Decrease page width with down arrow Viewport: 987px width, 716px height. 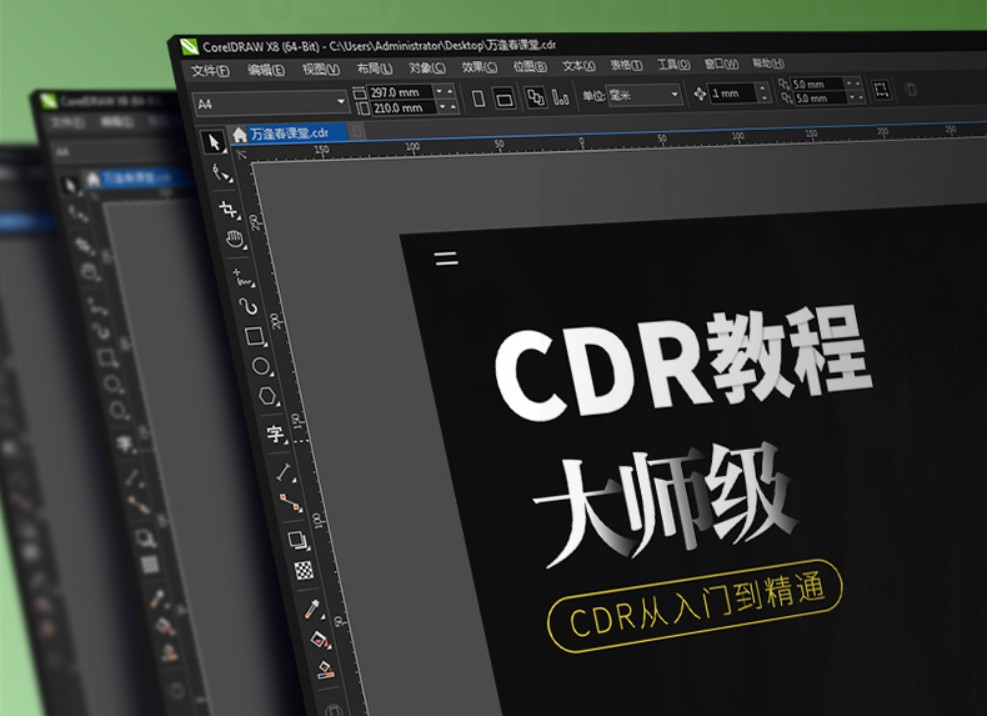coord(439,91)
